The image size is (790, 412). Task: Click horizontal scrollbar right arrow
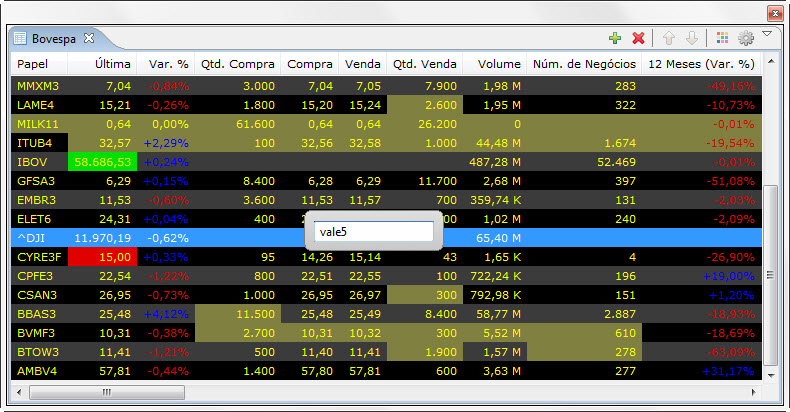point(754,392)
